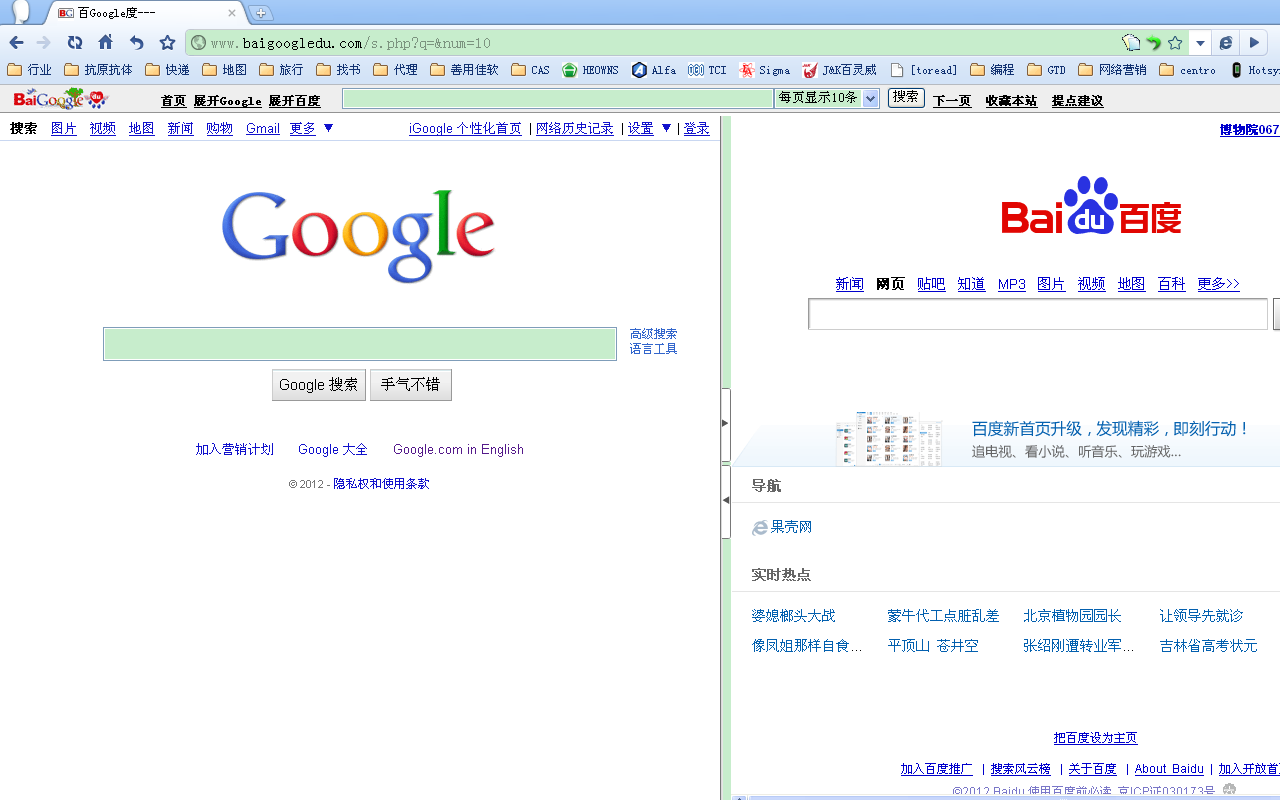Screen dimensions: 1280x800
Task: Close the 百Google度 tab
Action: (232, 13)
